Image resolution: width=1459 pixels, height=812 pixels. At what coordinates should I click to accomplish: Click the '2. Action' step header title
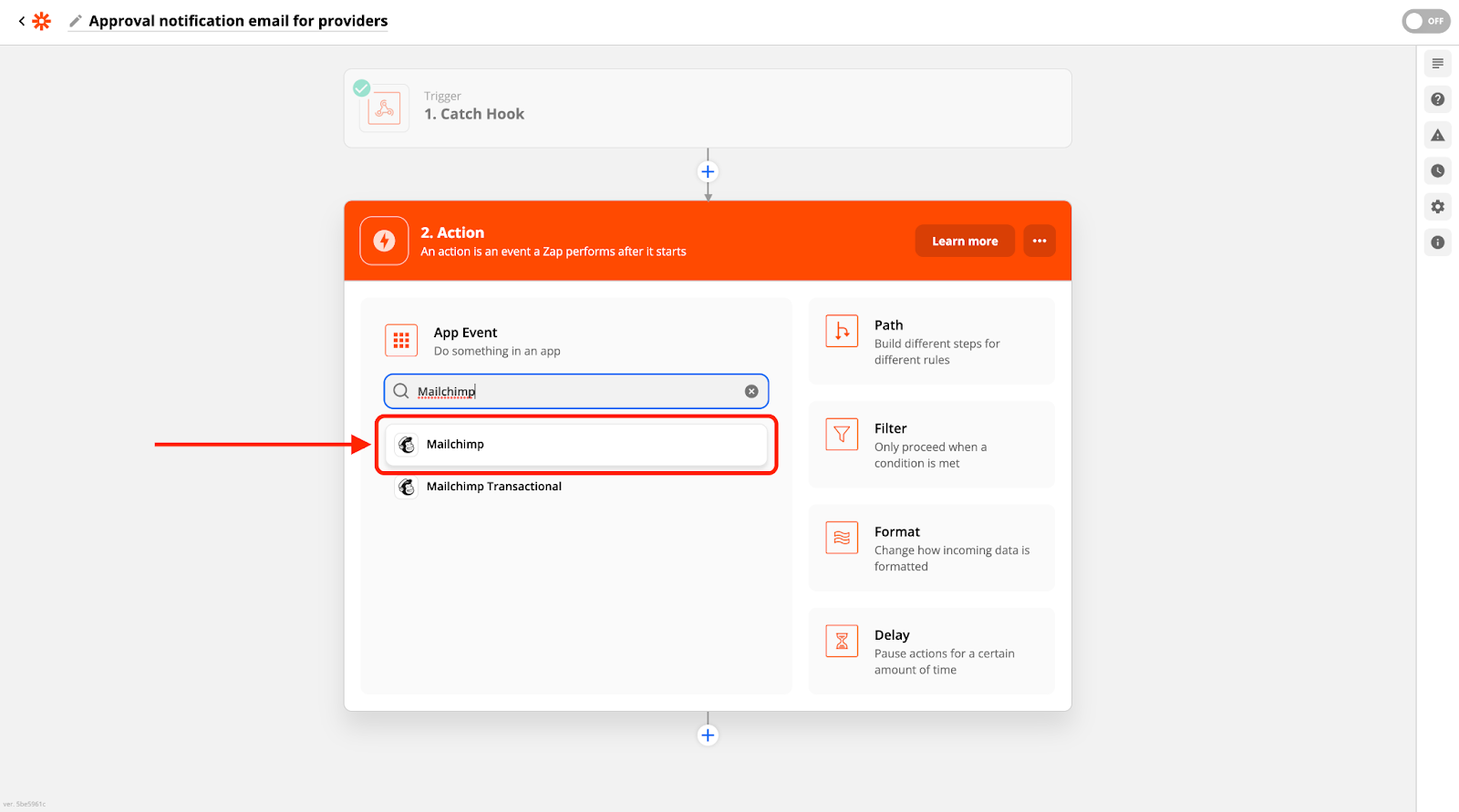tap(452, 232)
